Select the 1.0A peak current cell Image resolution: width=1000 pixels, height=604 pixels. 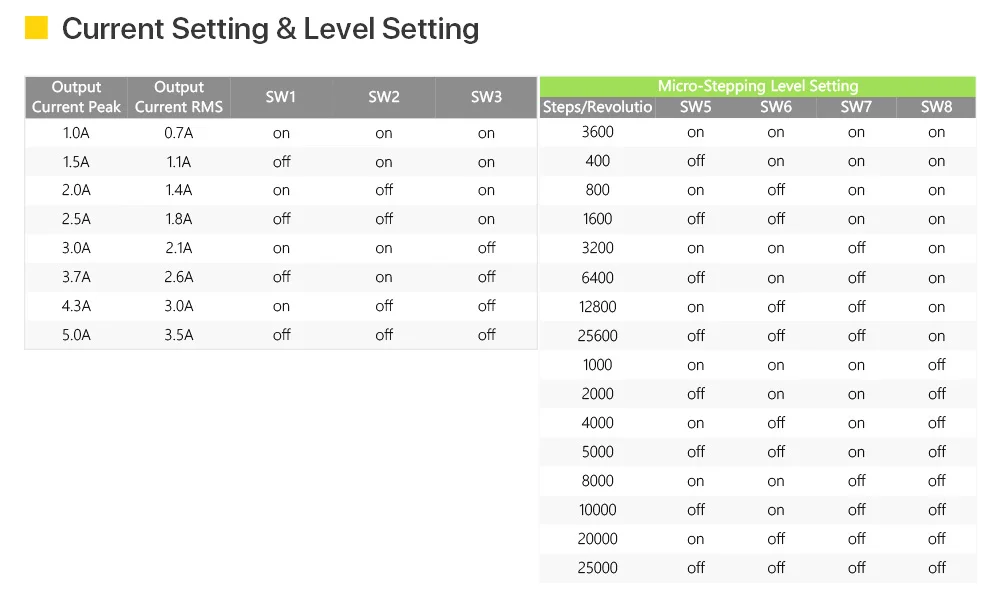(x=76, y=133)
